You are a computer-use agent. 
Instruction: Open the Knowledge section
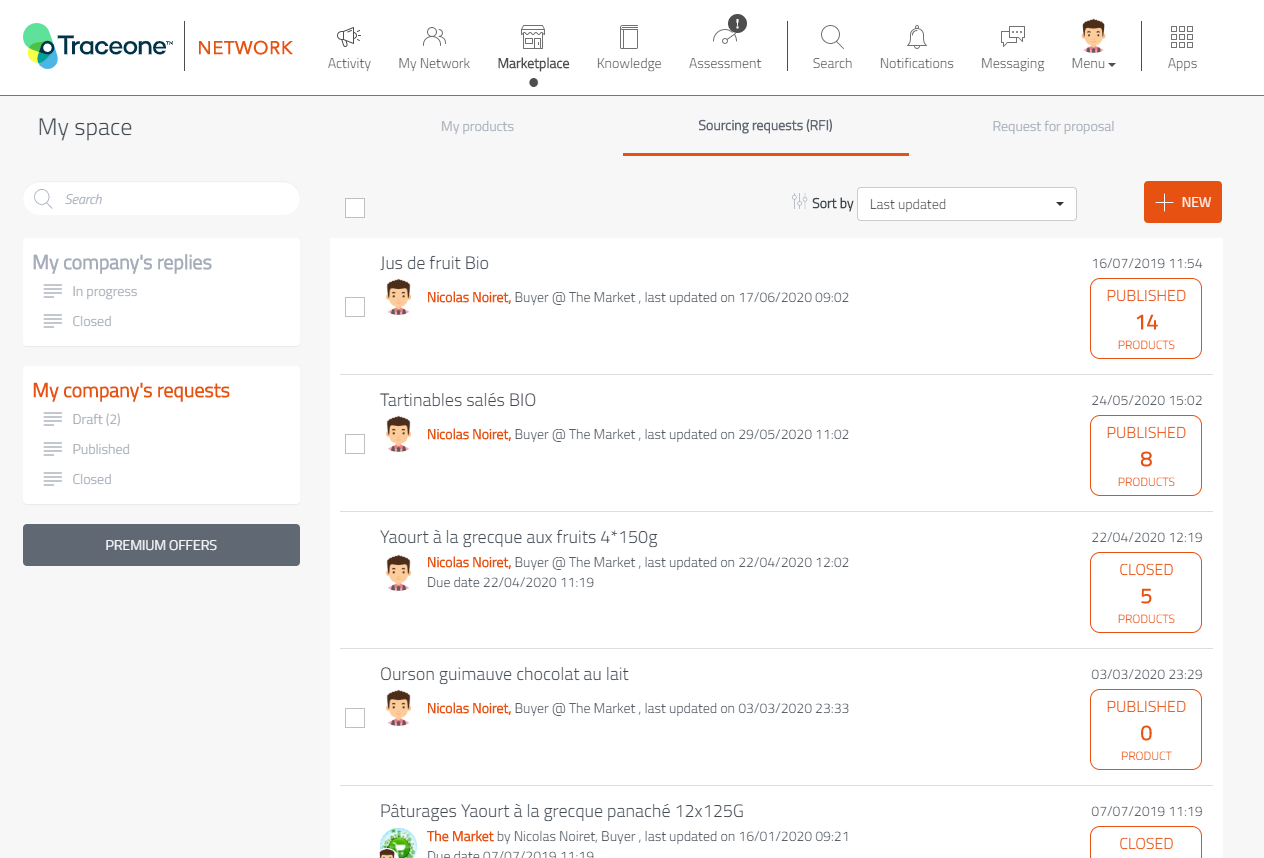628,46
